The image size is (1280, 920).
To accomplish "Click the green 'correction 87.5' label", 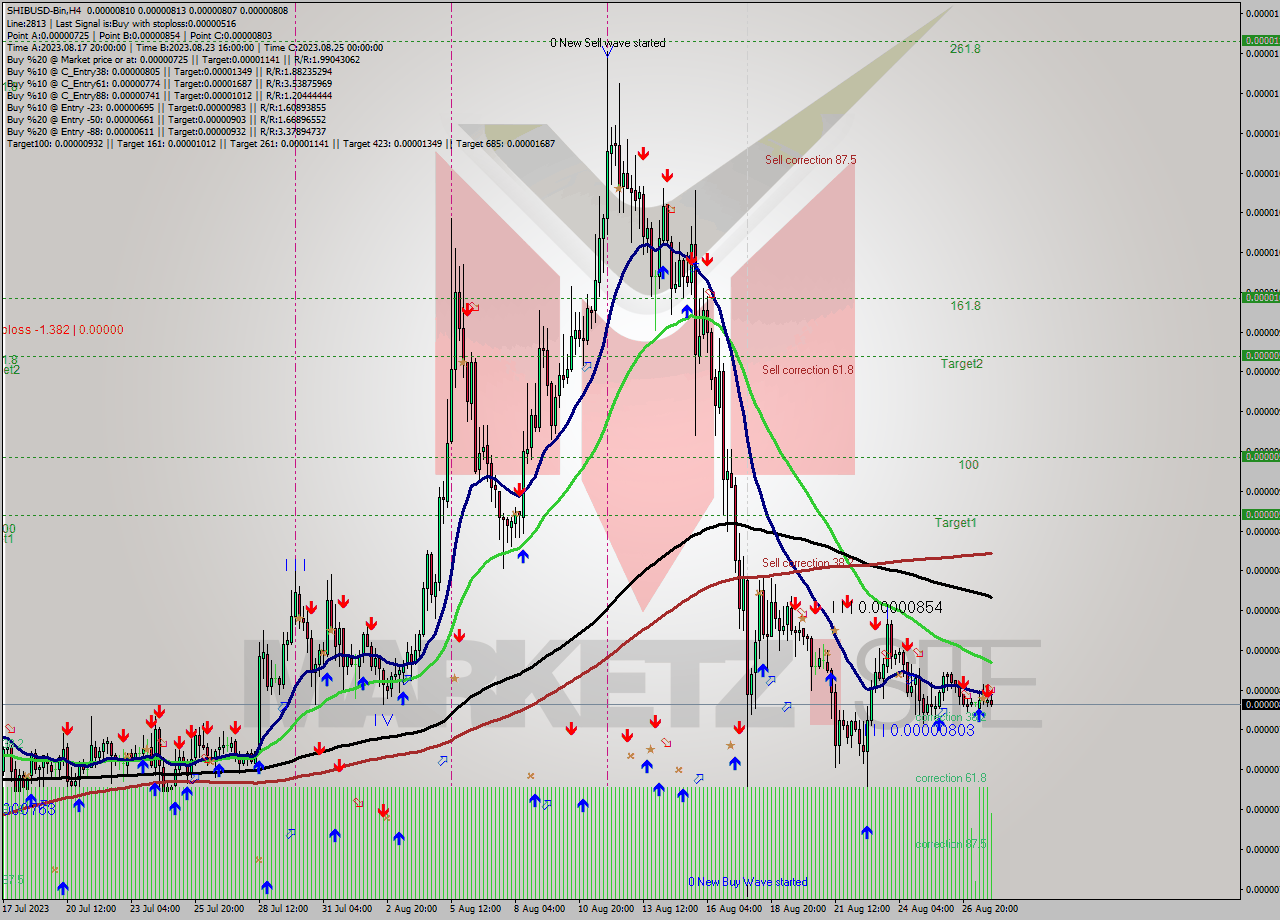I will (951, 844).
